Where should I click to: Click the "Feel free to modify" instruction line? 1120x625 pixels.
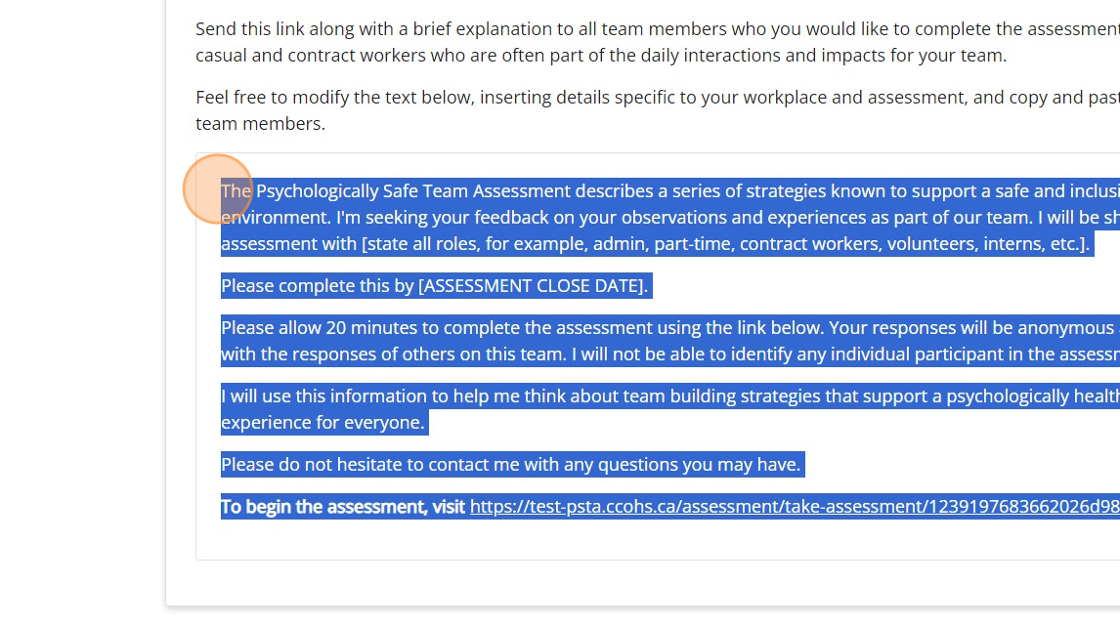click(657, 97)
